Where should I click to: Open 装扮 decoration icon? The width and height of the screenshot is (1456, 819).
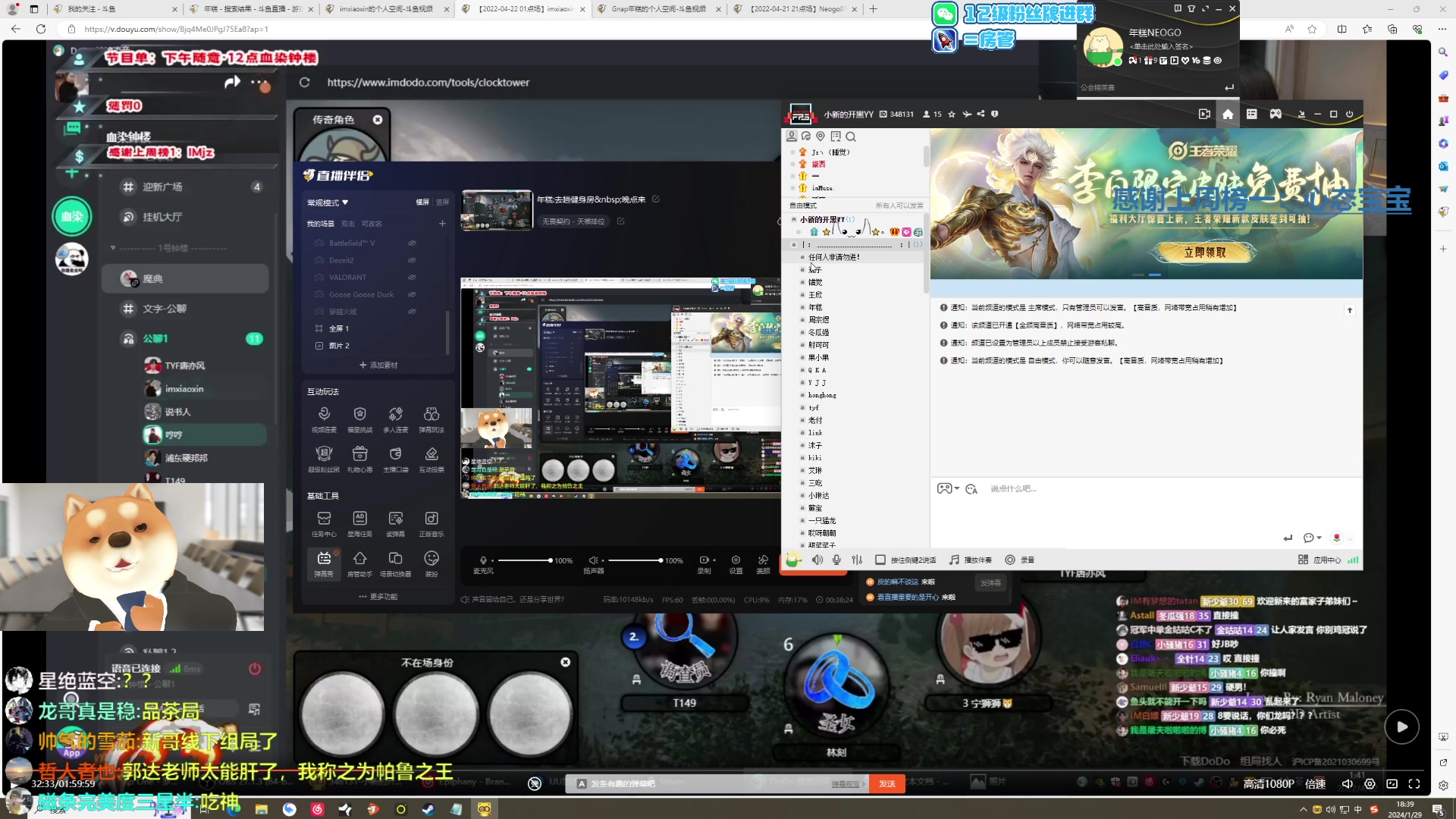tap(431, 563)
